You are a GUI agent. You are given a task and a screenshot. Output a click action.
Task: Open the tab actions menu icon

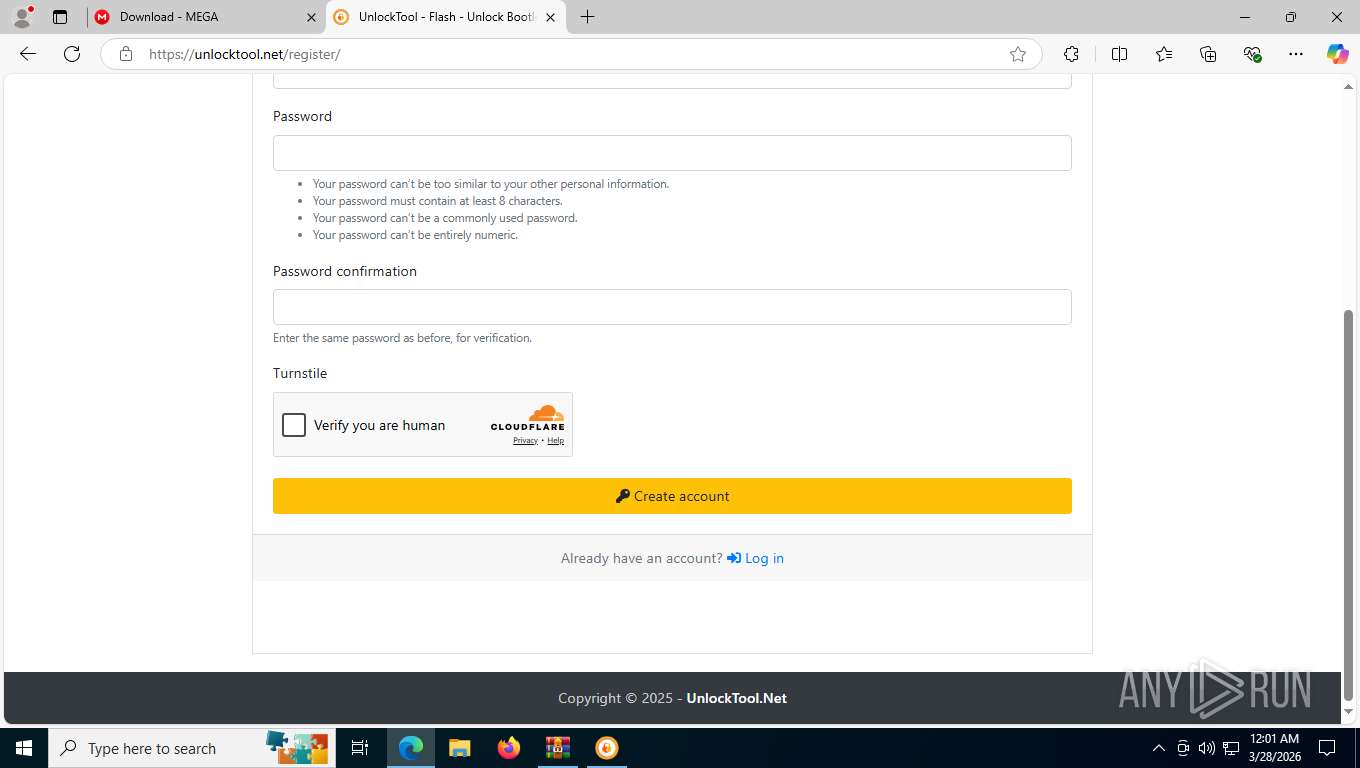pyautogui.click(x=60, y=17)
